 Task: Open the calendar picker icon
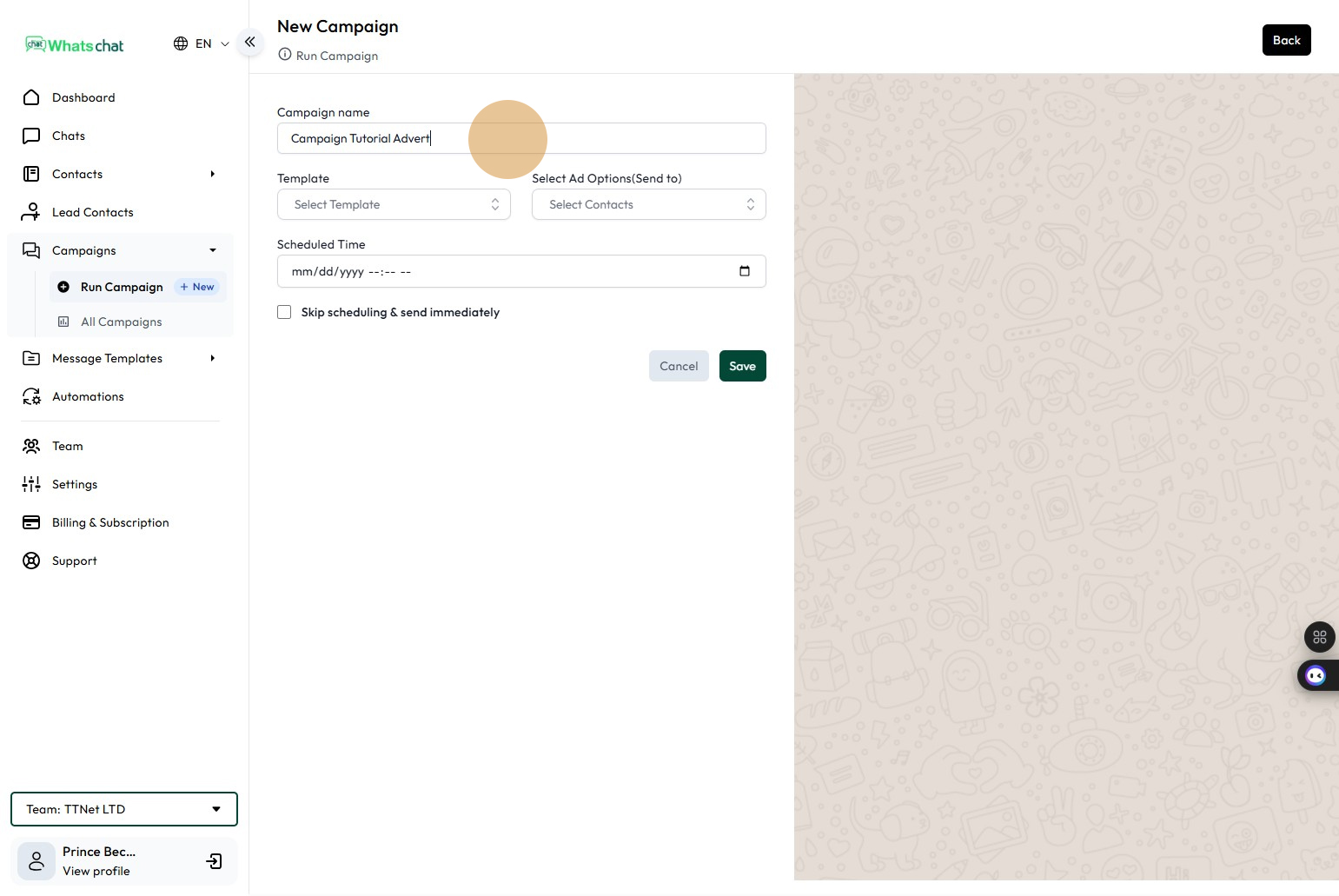(x=744, y=271)
